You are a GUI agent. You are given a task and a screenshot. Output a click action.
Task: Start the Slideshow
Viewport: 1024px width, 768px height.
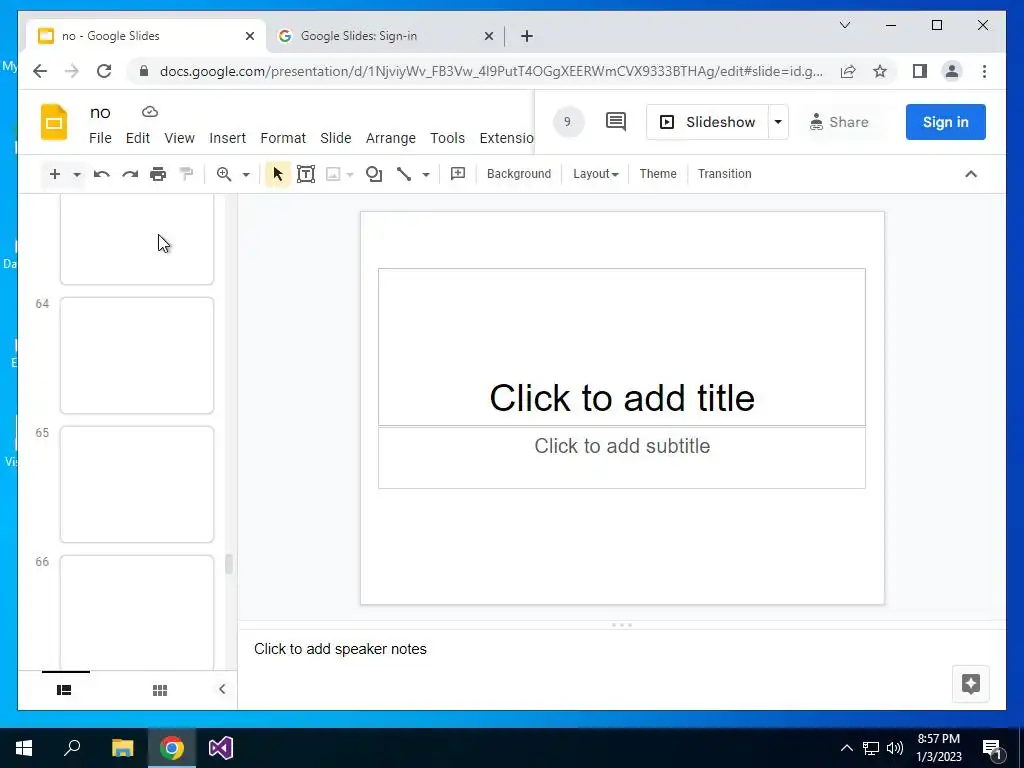(707, 122)
